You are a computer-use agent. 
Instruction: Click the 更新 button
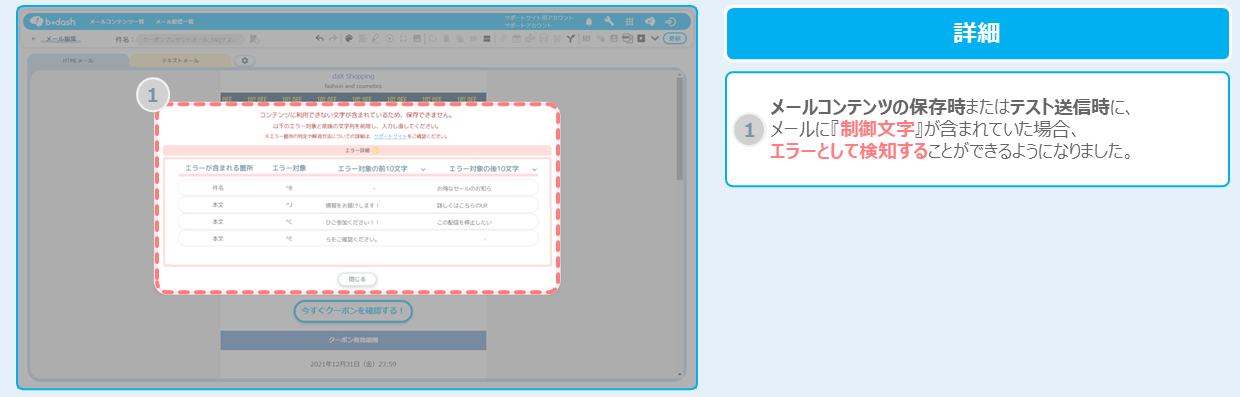point(675,38)
